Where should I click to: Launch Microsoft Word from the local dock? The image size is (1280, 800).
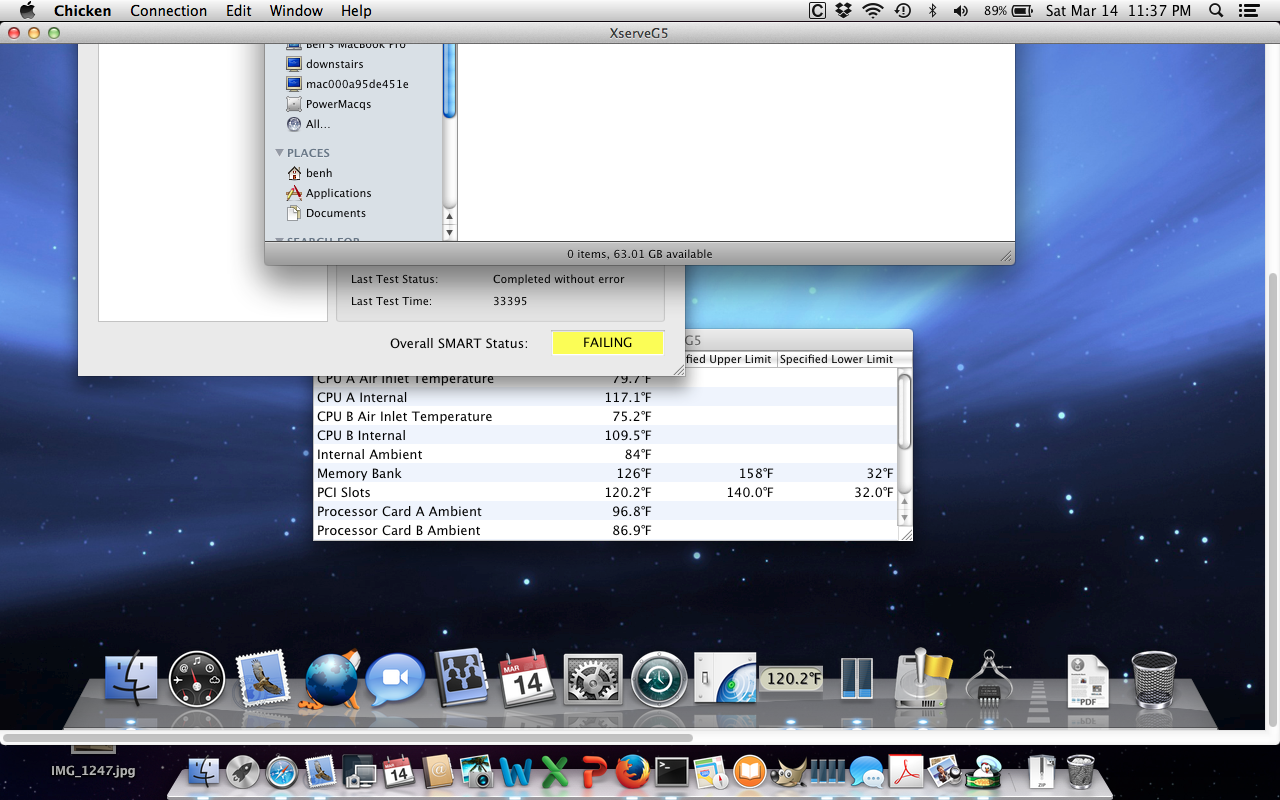pyautogui.click(x=516, y=771)
